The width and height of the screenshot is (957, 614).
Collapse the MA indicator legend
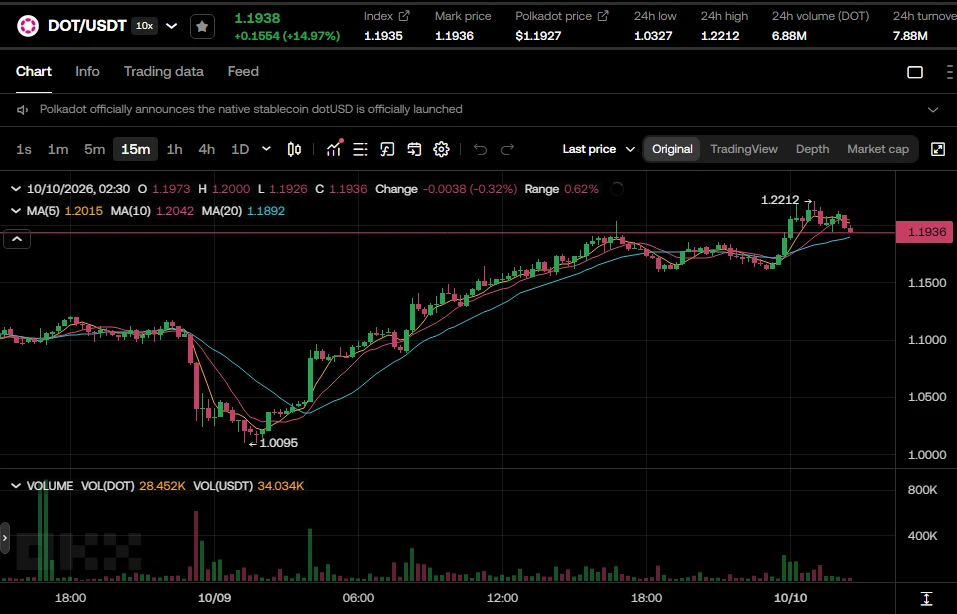(16, 211)
